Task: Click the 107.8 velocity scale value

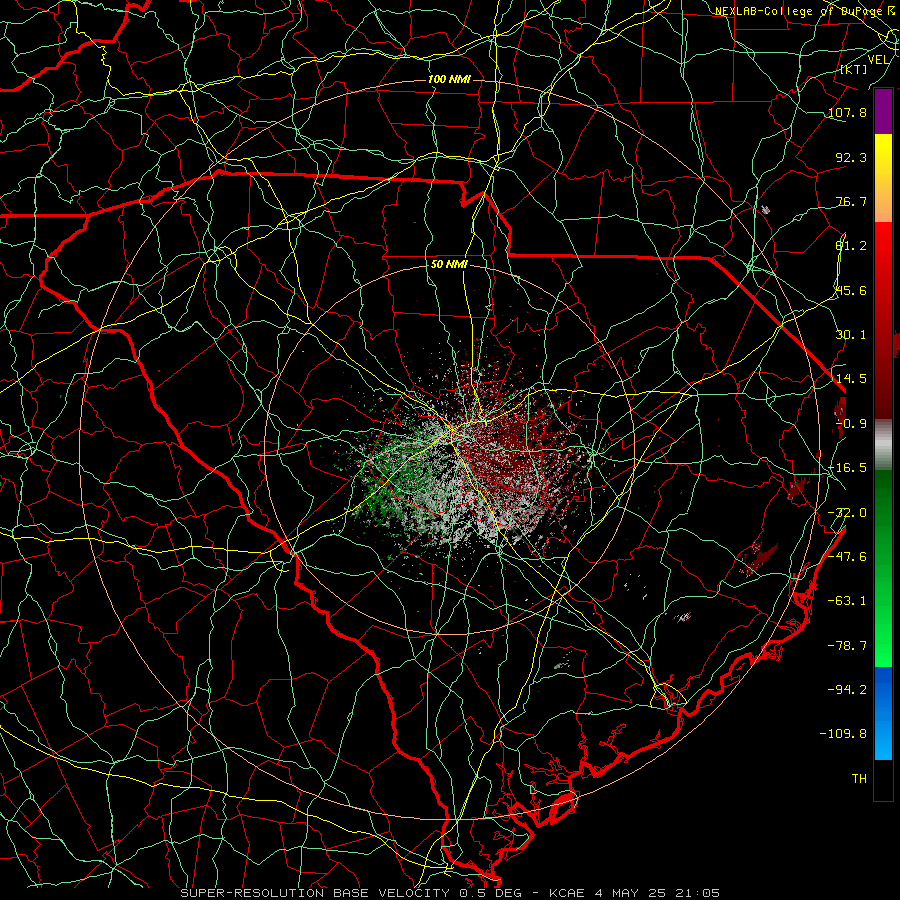Action: (x=847, y=112)
